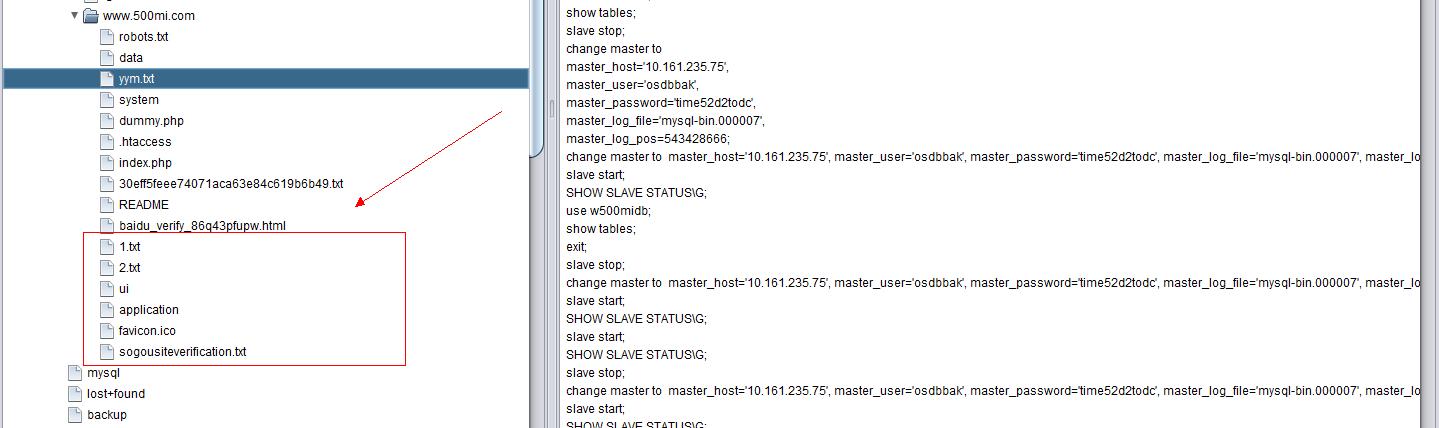Click the .htaccess file icon
1439x428 pixels.
tap(107, 142)
